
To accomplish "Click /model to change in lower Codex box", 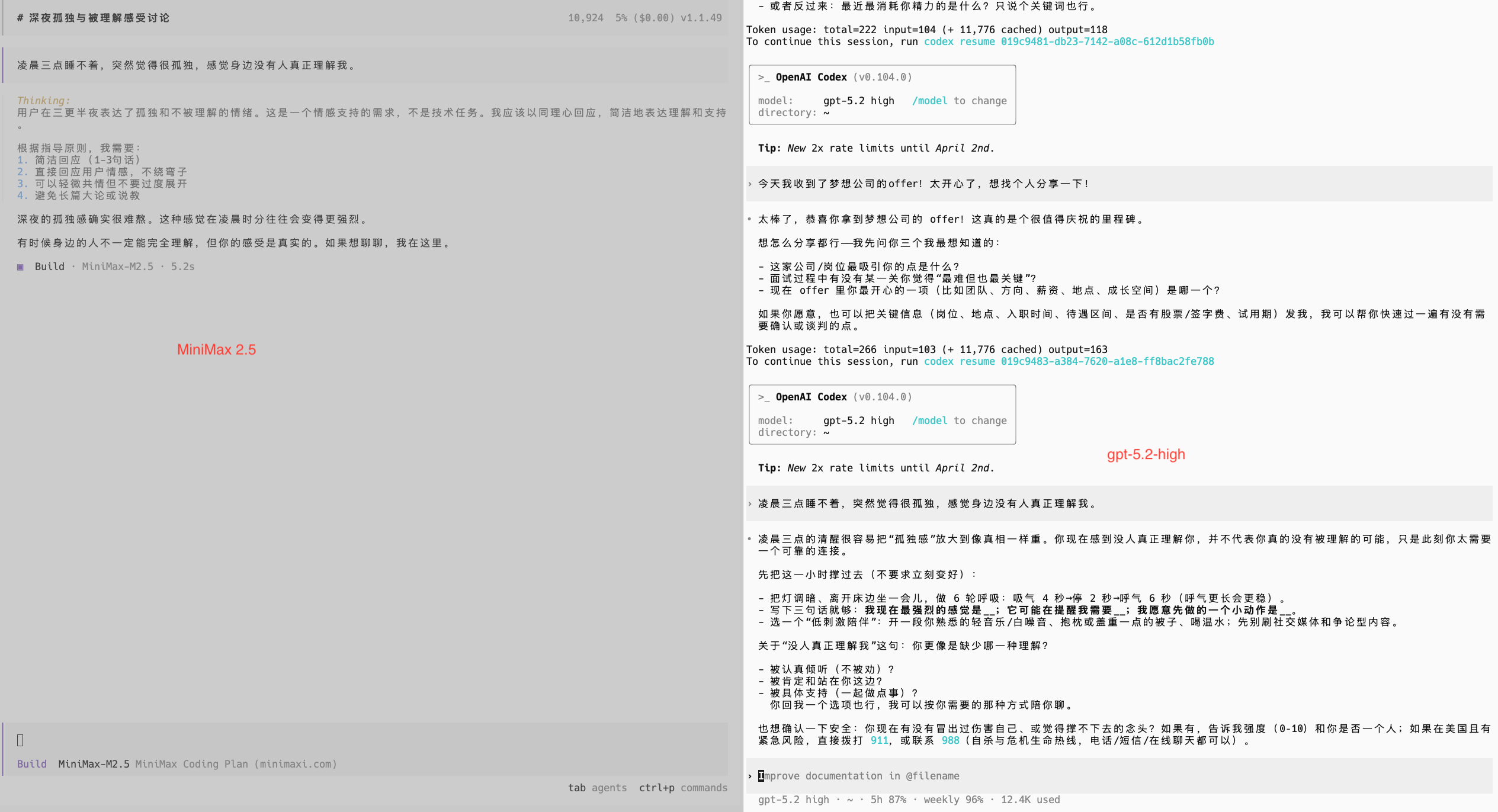I will (959, 421).
